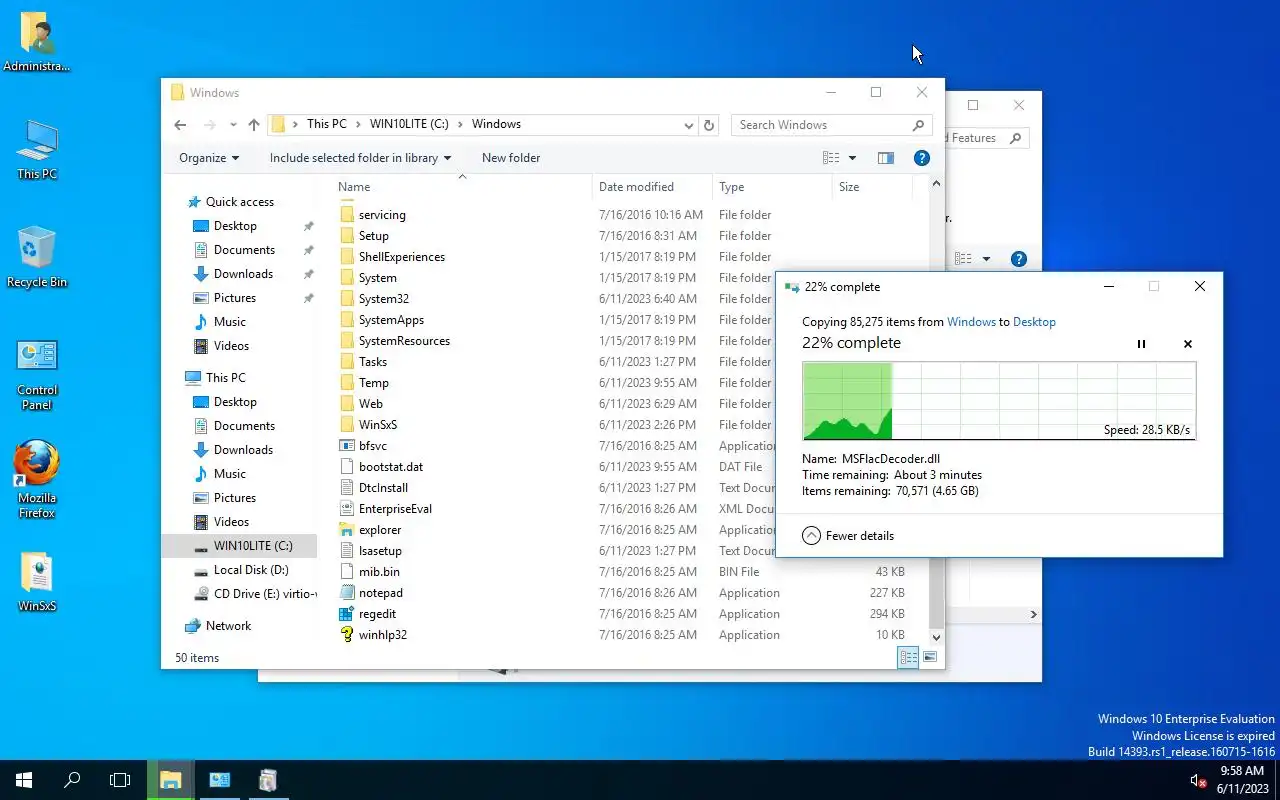Pause the file copy operation
This screenshot has width=1280, height=800.
click(1141, 344)
